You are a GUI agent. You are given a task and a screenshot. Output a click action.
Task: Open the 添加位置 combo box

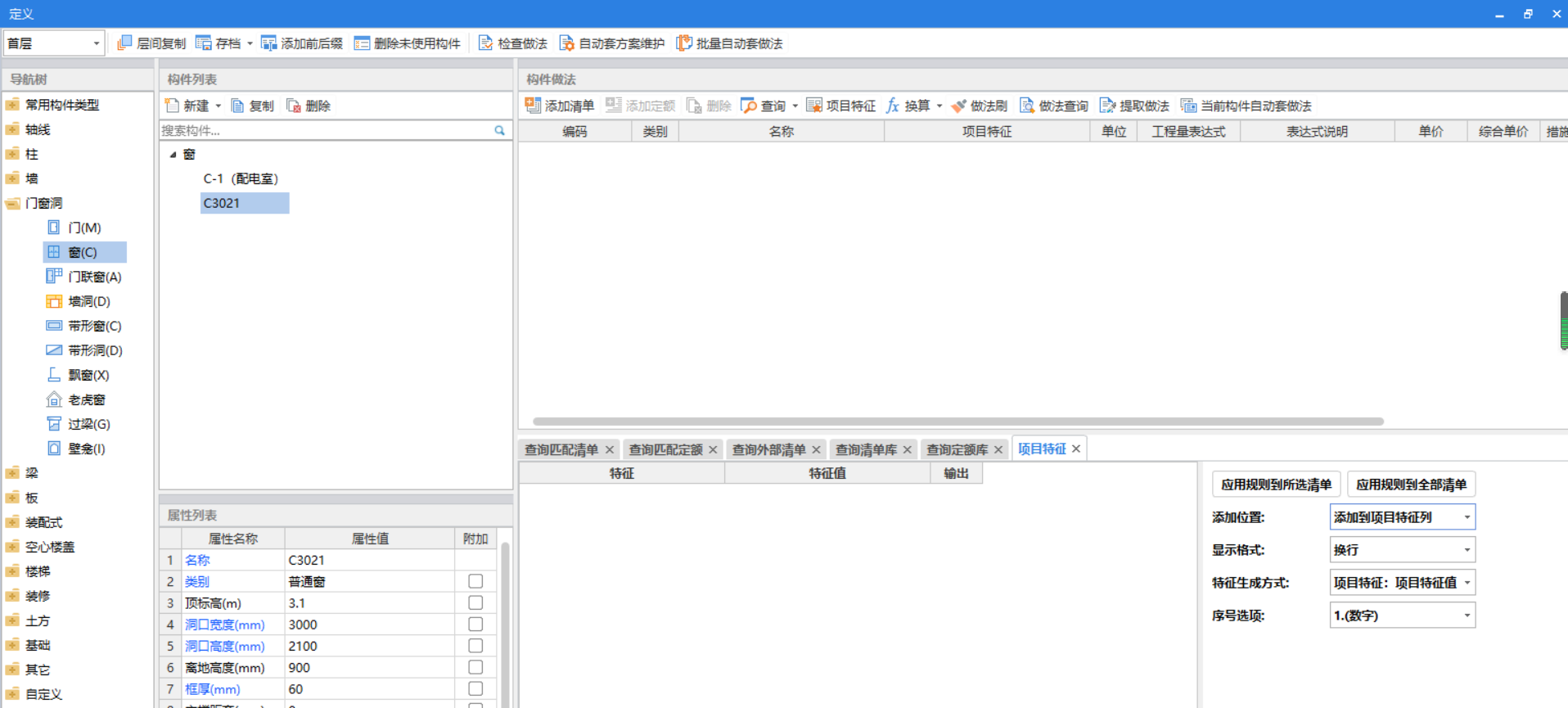tap(1403, 517)
